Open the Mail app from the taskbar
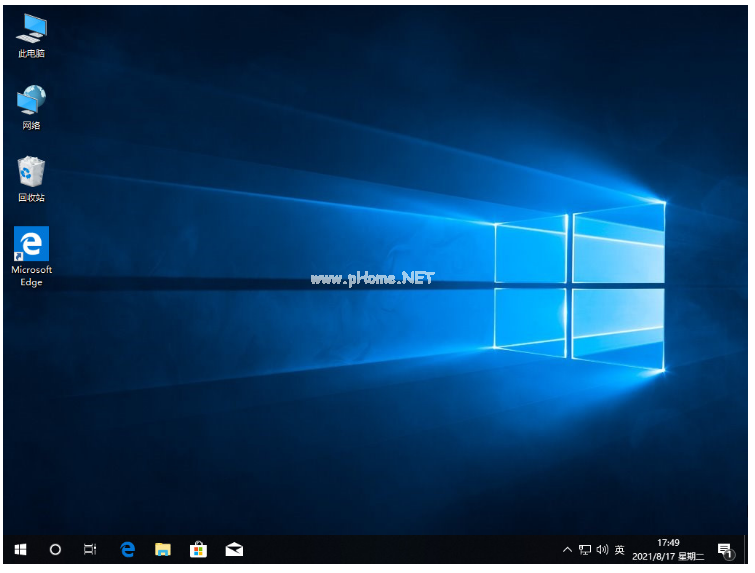 pyautogui.click(x=234, y=549)
